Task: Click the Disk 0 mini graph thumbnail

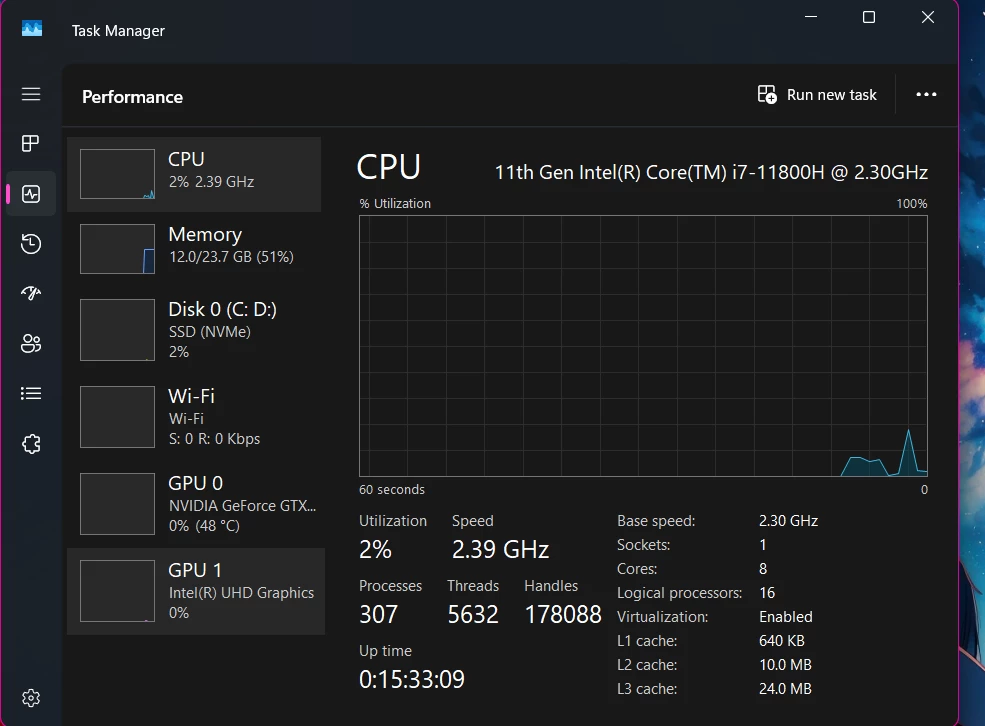Action: click(x=117, y=330)
